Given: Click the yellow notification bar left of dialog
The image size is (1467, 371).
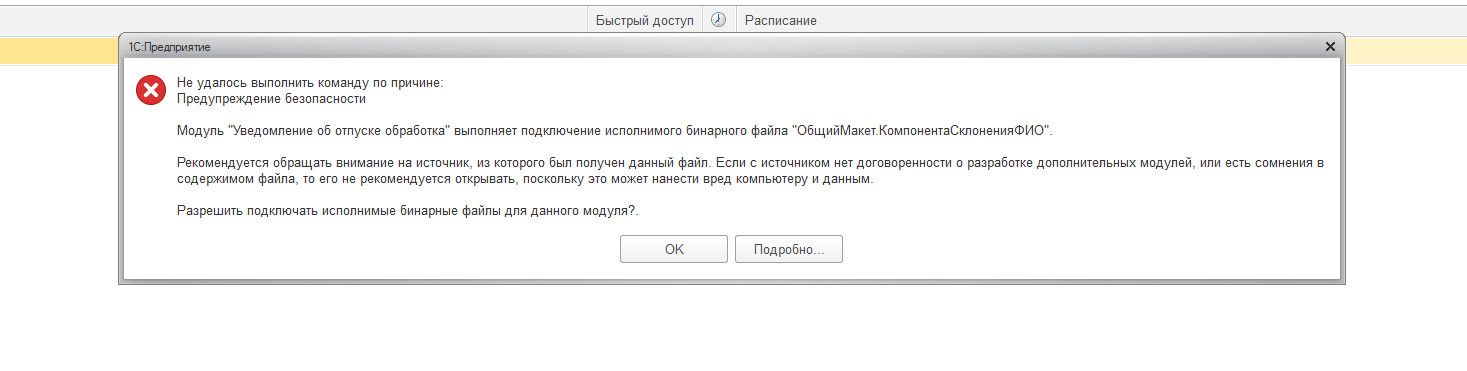Looking at the screenshot, I should 59,50.
